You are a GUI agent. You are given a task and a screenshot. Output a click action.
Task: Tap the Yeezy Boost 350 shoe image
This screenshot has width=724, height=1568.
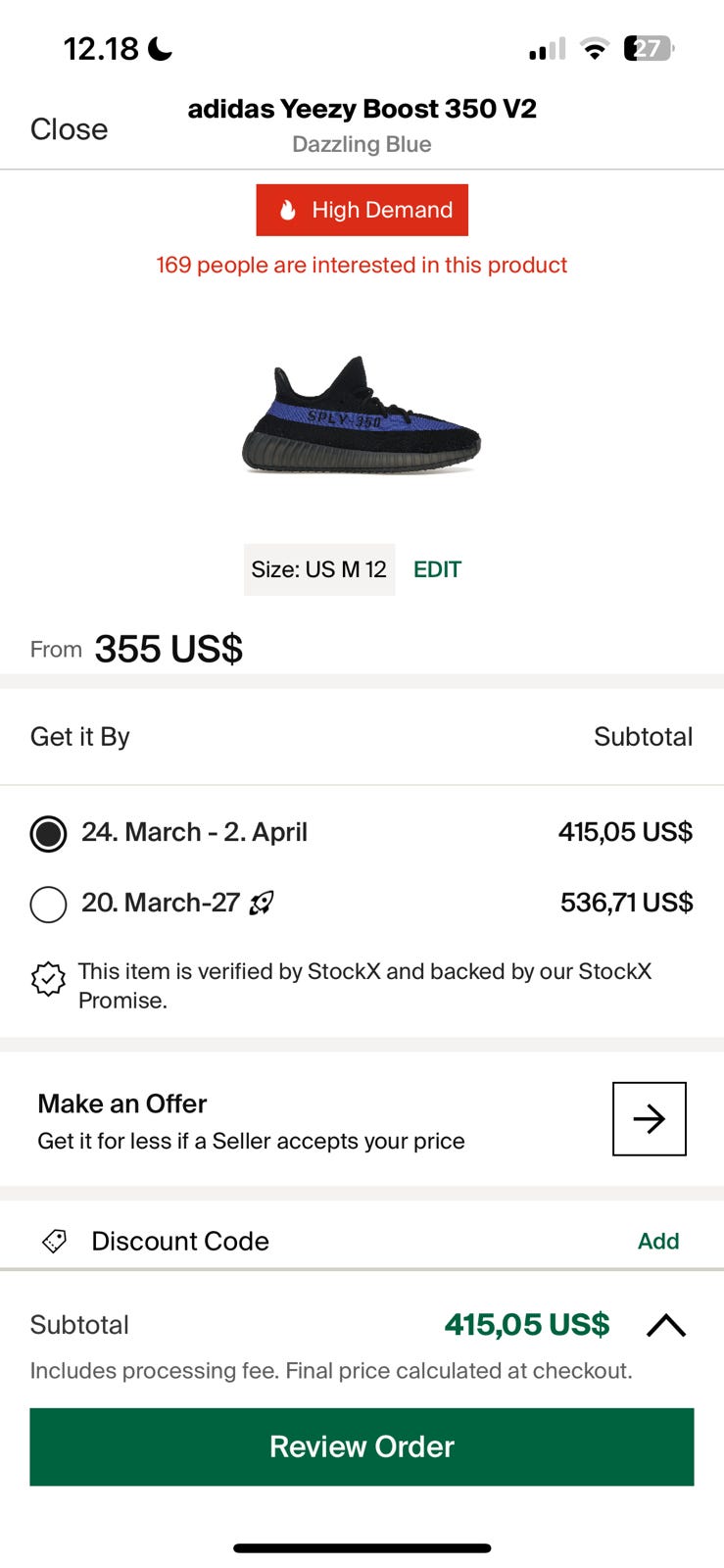pos(362,416)
